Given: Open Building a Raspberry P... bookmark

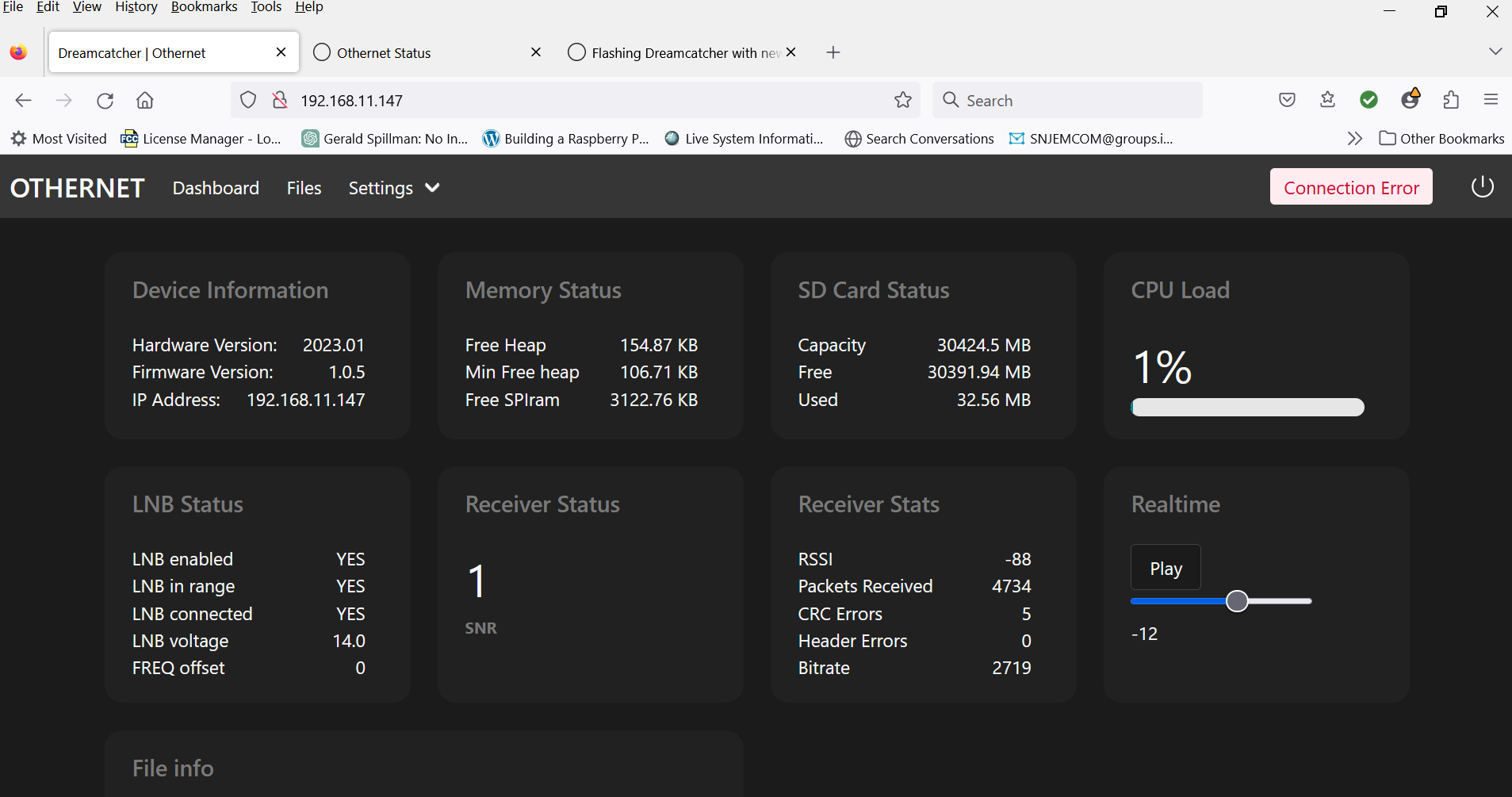Looking at the screenshot, I should (x=565, y=139).
